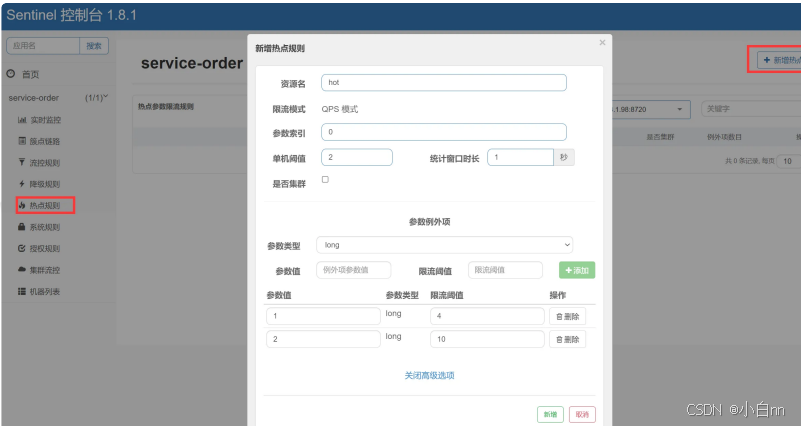Delete the exception row with value 1
This screenshot has height=426, width=801.
pos(568,316)
